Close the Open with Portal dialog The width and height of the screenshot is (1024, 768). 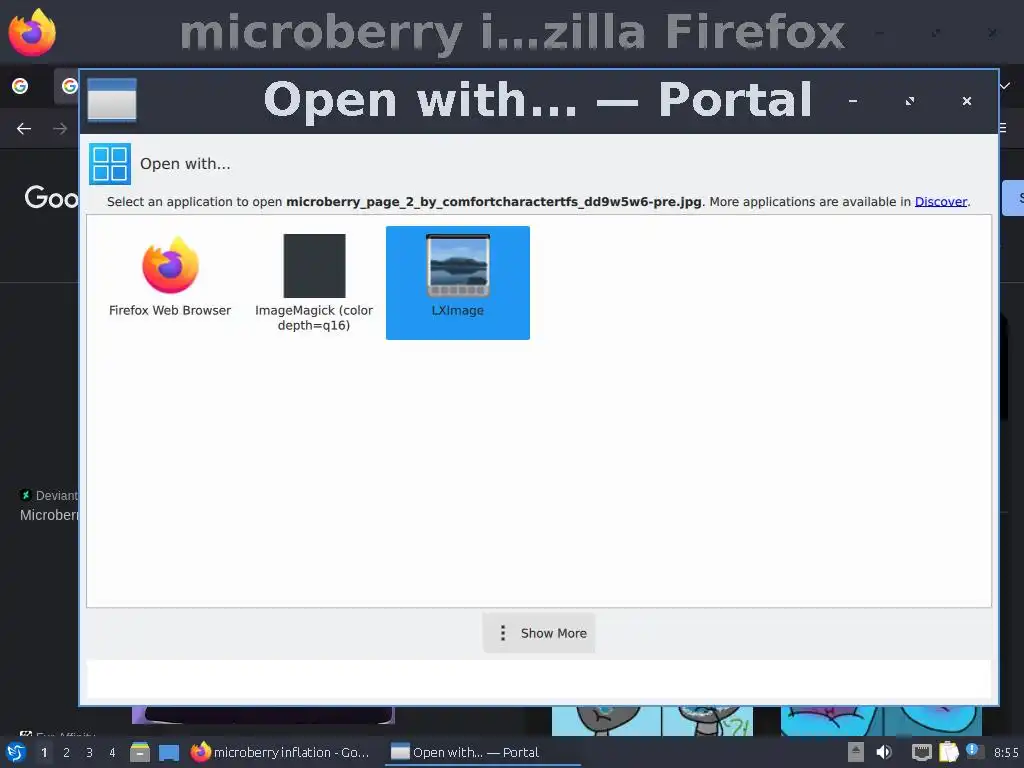point(967,101)
